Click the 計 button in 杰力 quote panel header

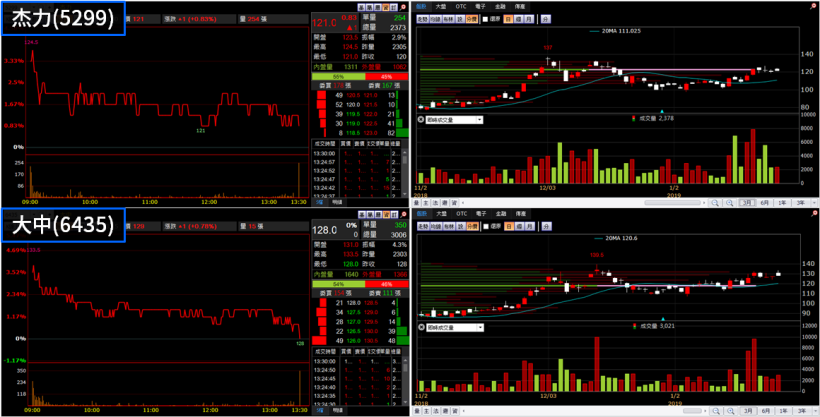[394, 7]
